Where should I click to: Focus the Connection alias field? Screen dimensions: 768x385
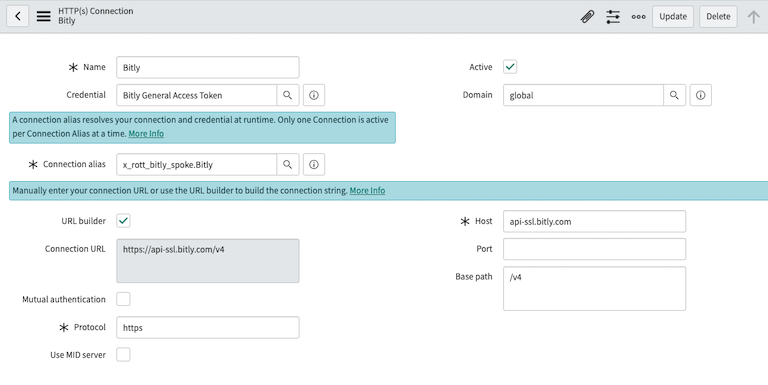tap(196, 165)
